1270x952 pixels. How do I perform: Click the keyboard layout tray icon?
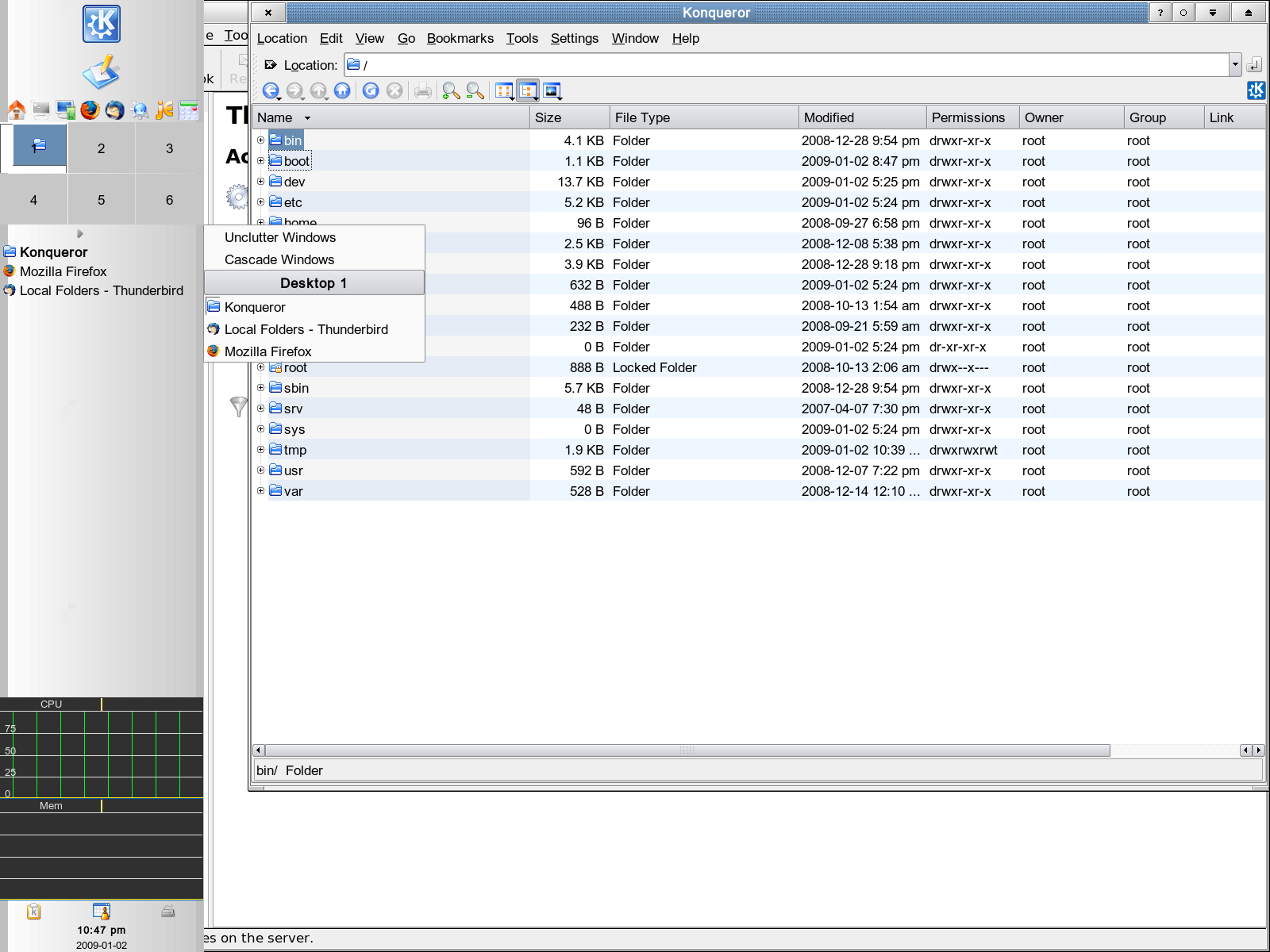(x=168, y=912)
